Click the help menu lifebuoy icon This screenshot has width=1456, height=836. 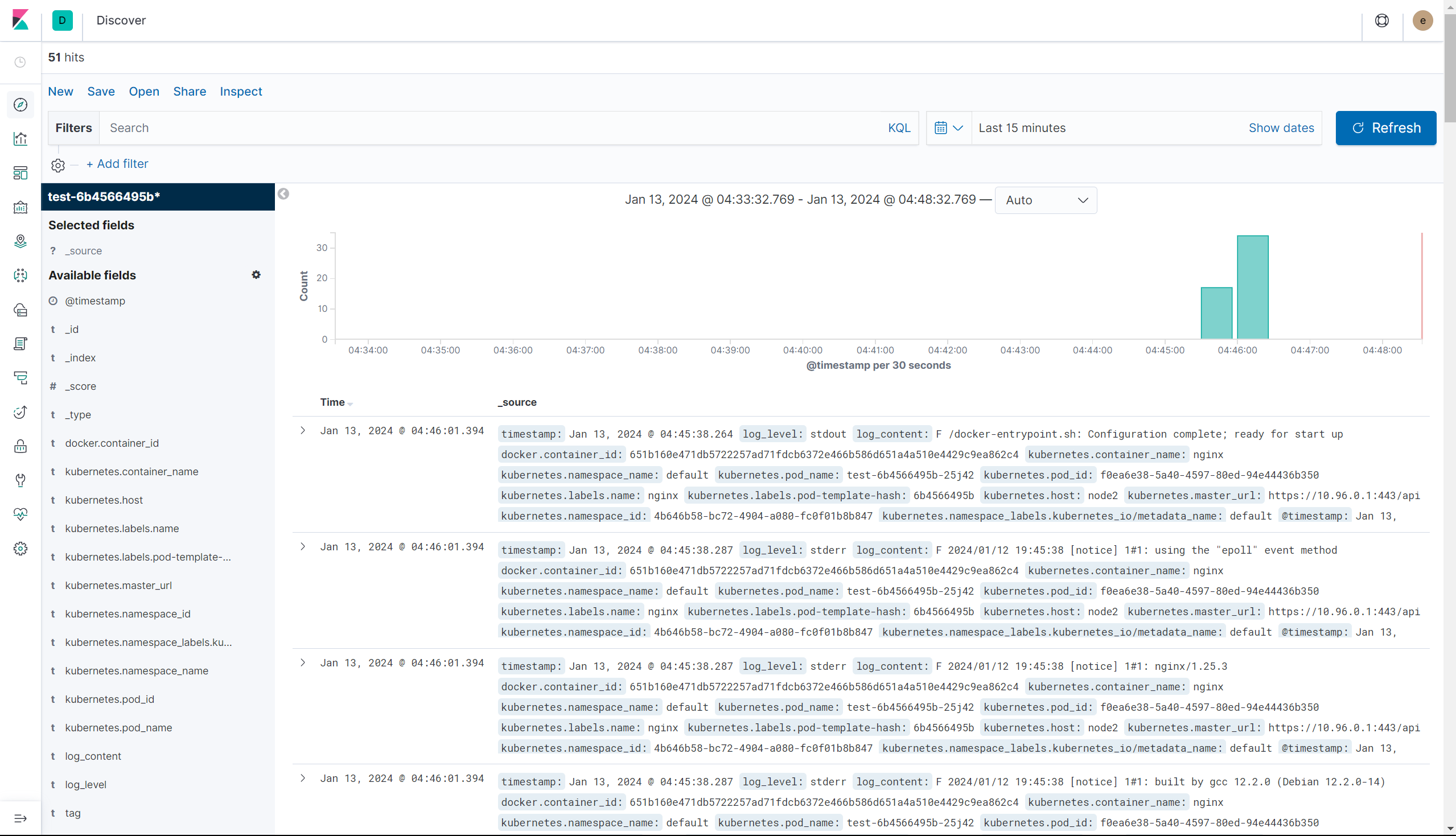[x=1381, y=20]
